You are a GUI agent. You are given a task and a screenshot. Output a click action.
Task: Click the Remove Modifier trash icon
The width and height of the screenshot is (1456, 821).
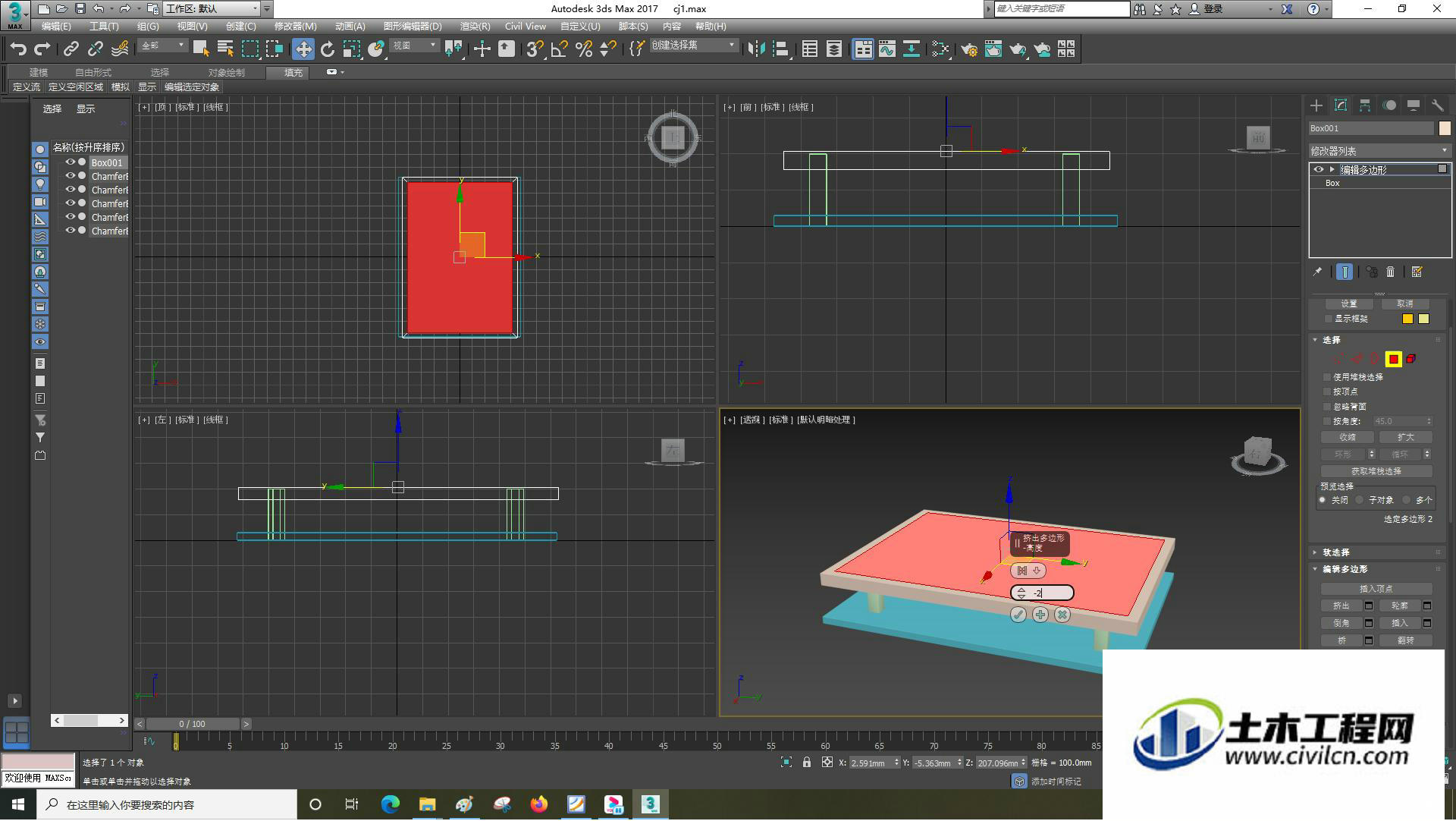point(1391,272)
